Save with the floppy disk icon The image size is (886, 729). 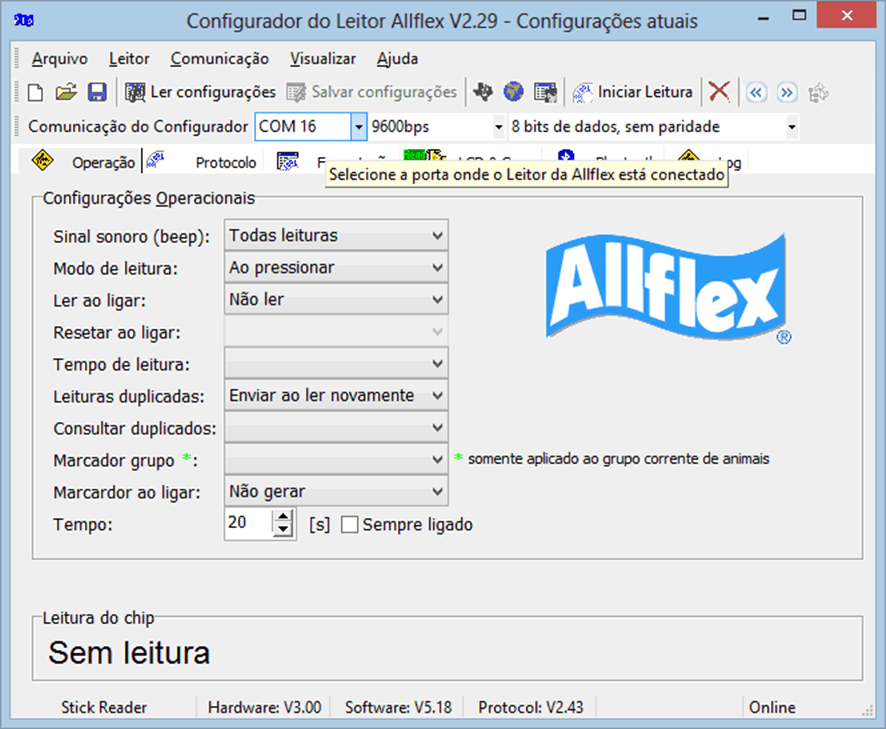click(x=97, y=92)
